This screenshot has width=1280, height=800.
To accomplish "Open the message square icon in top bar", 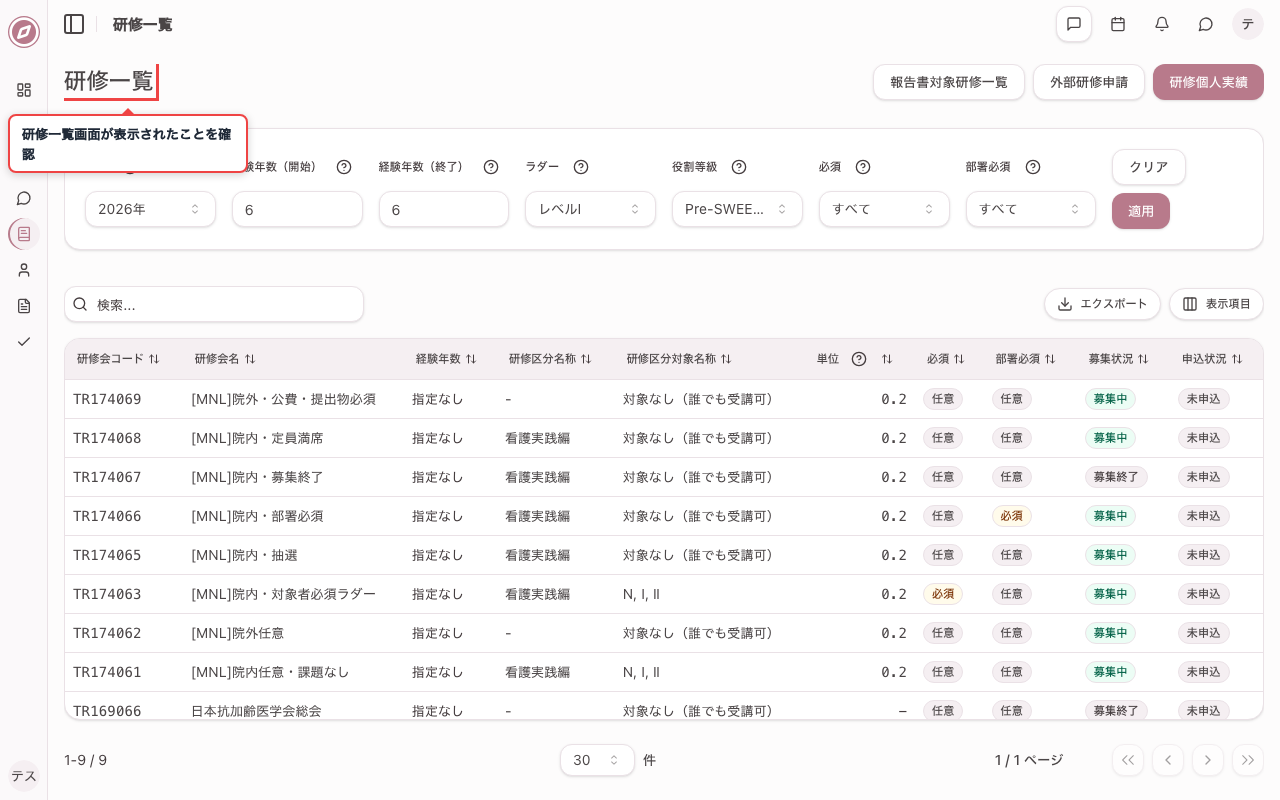I will coord(1074,24).
